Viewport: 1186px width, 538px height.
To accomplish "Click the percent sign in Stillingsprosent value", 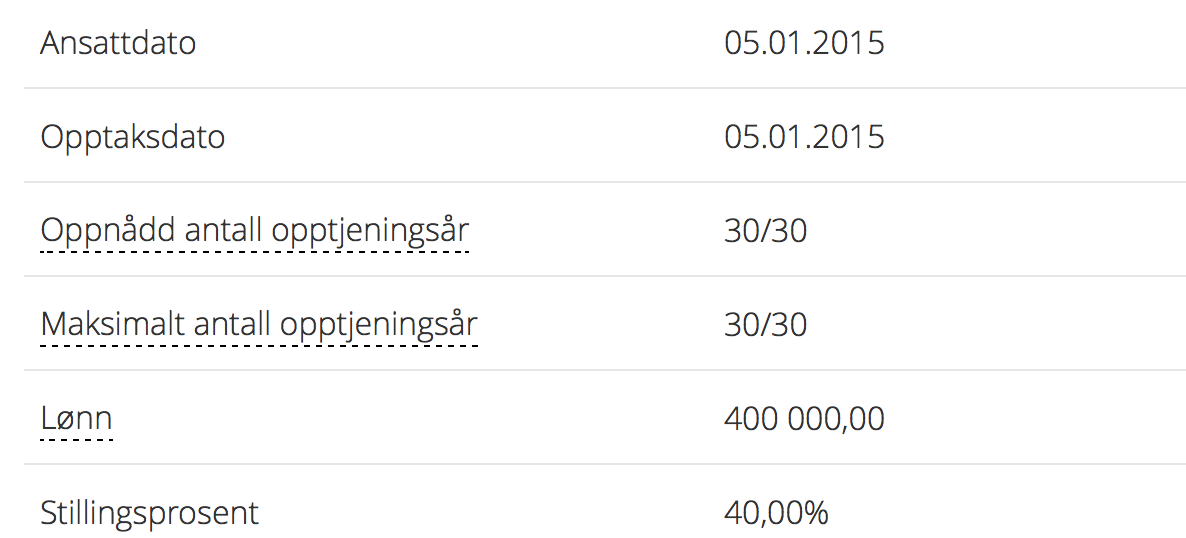I will tap(816, 513).
